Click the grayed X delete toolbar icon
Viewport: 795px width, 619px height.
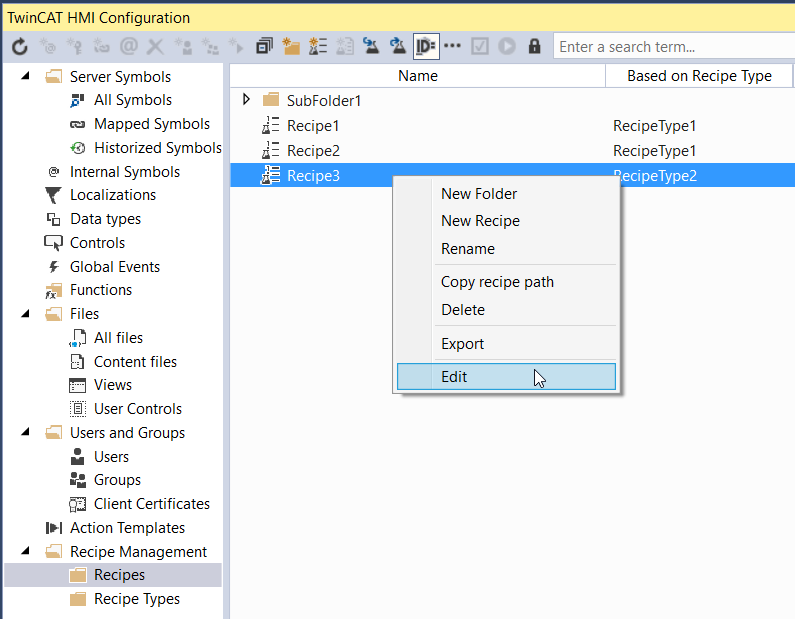pos(155,47)
